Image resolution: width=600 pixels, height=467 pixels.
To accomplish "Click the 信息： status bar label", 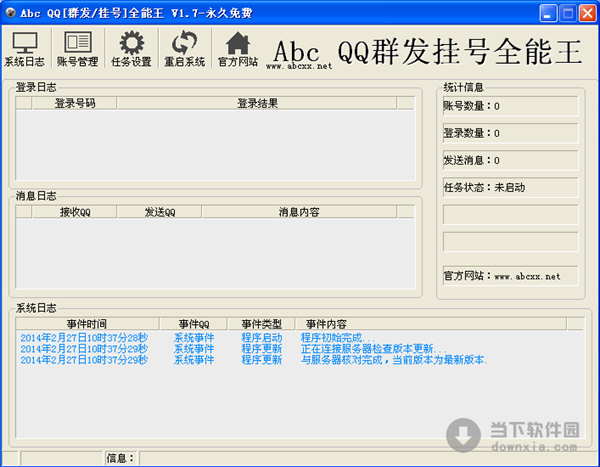I will click(121, 458).
